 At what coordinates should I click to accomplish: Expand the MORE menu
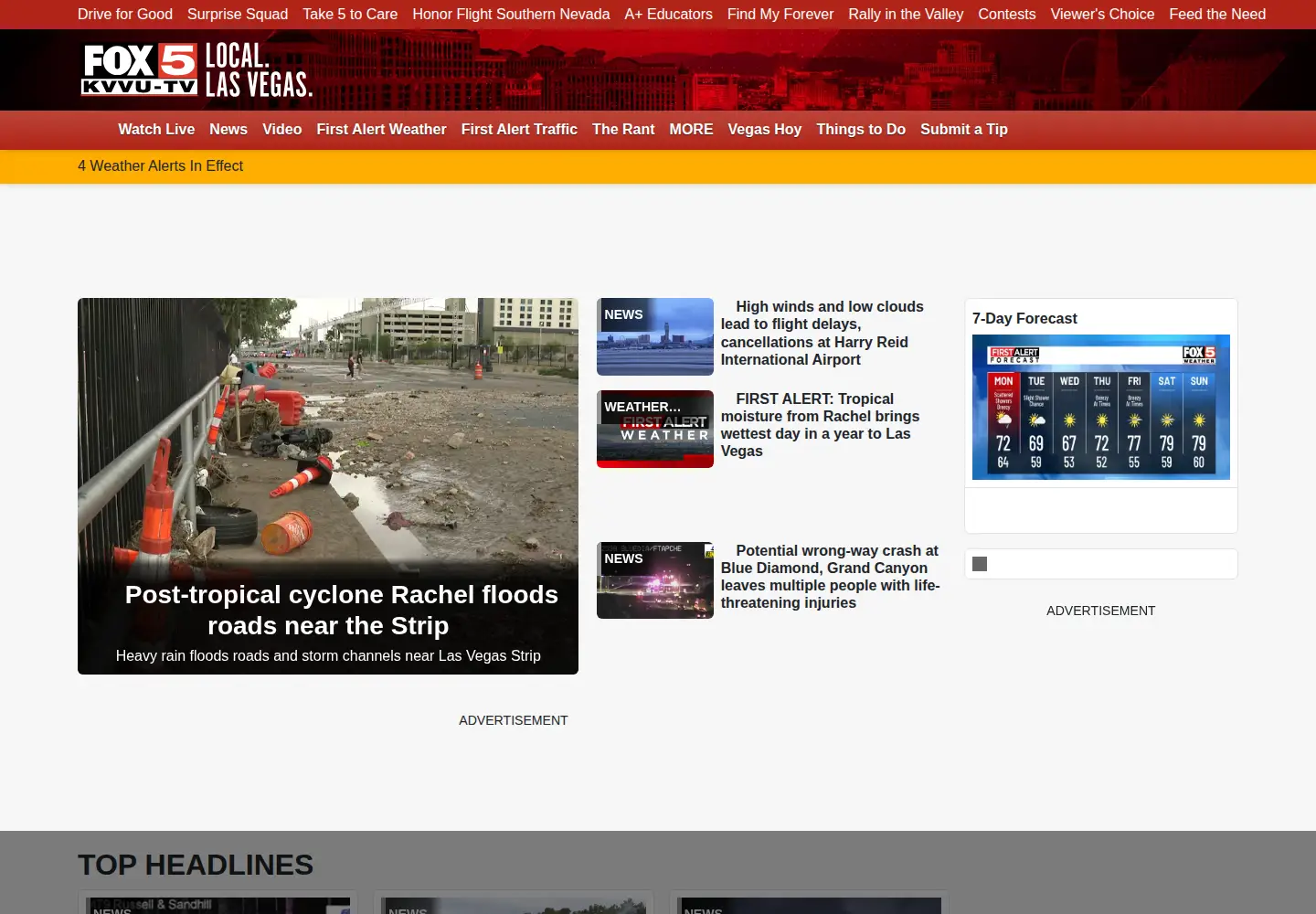click(x=691, y=130)
